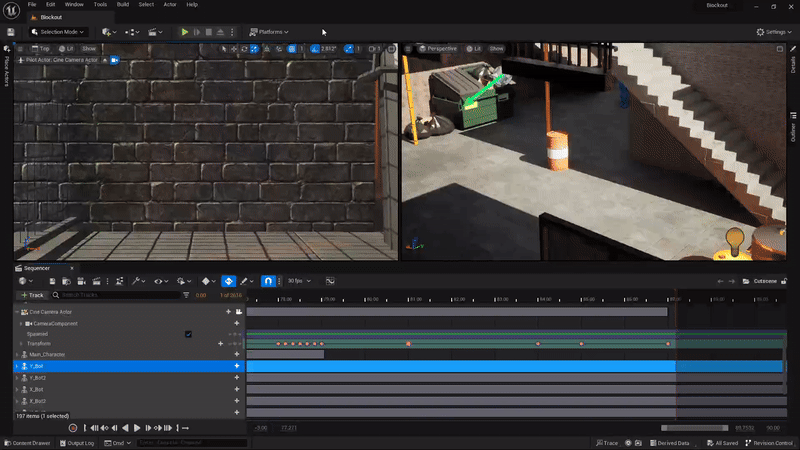Toggle the Cutscene sequence lock icon
This screenshot has height=450, width=800.
(x=782, y=281)
